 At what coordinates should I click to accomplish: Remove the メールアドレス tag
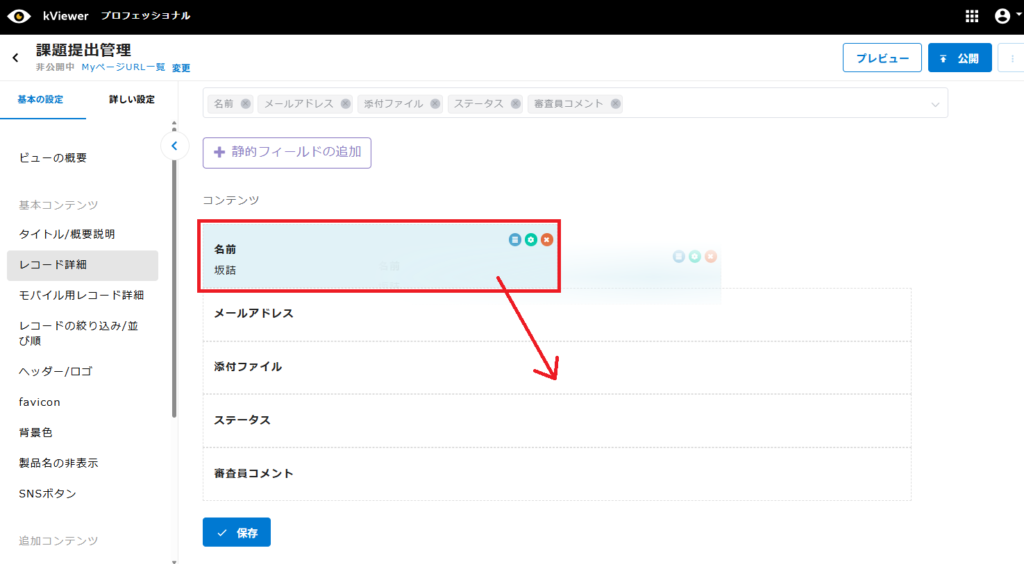coord(346,103)
